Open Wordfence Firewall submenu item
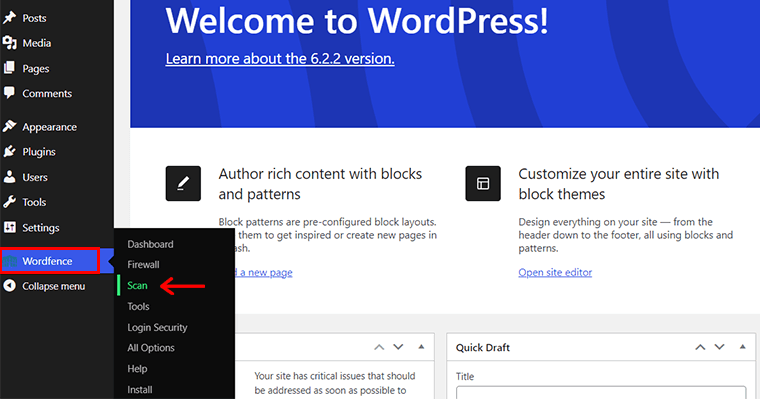Screen dimensions: 760x399 pos(143,264)
